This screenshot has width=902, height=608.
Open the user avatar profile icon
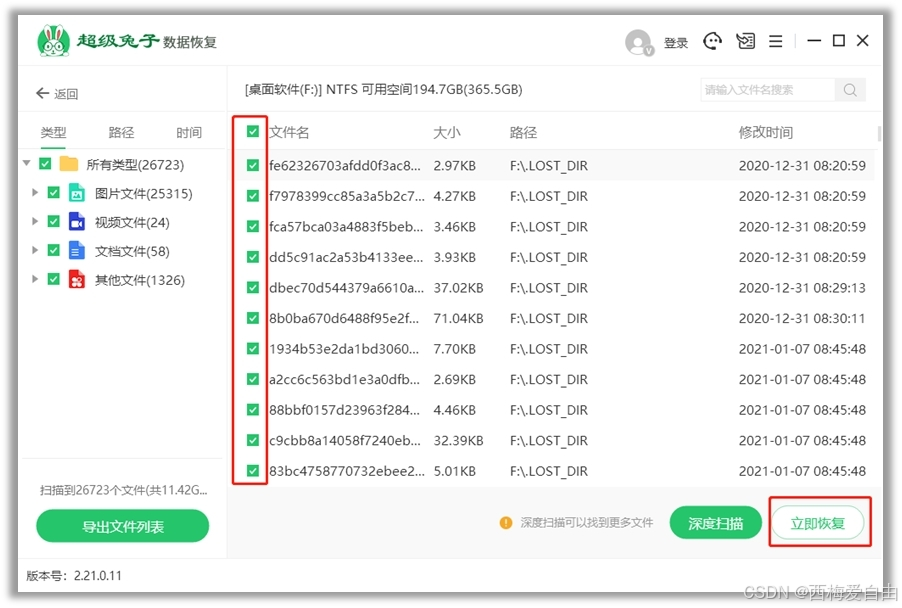639,42
